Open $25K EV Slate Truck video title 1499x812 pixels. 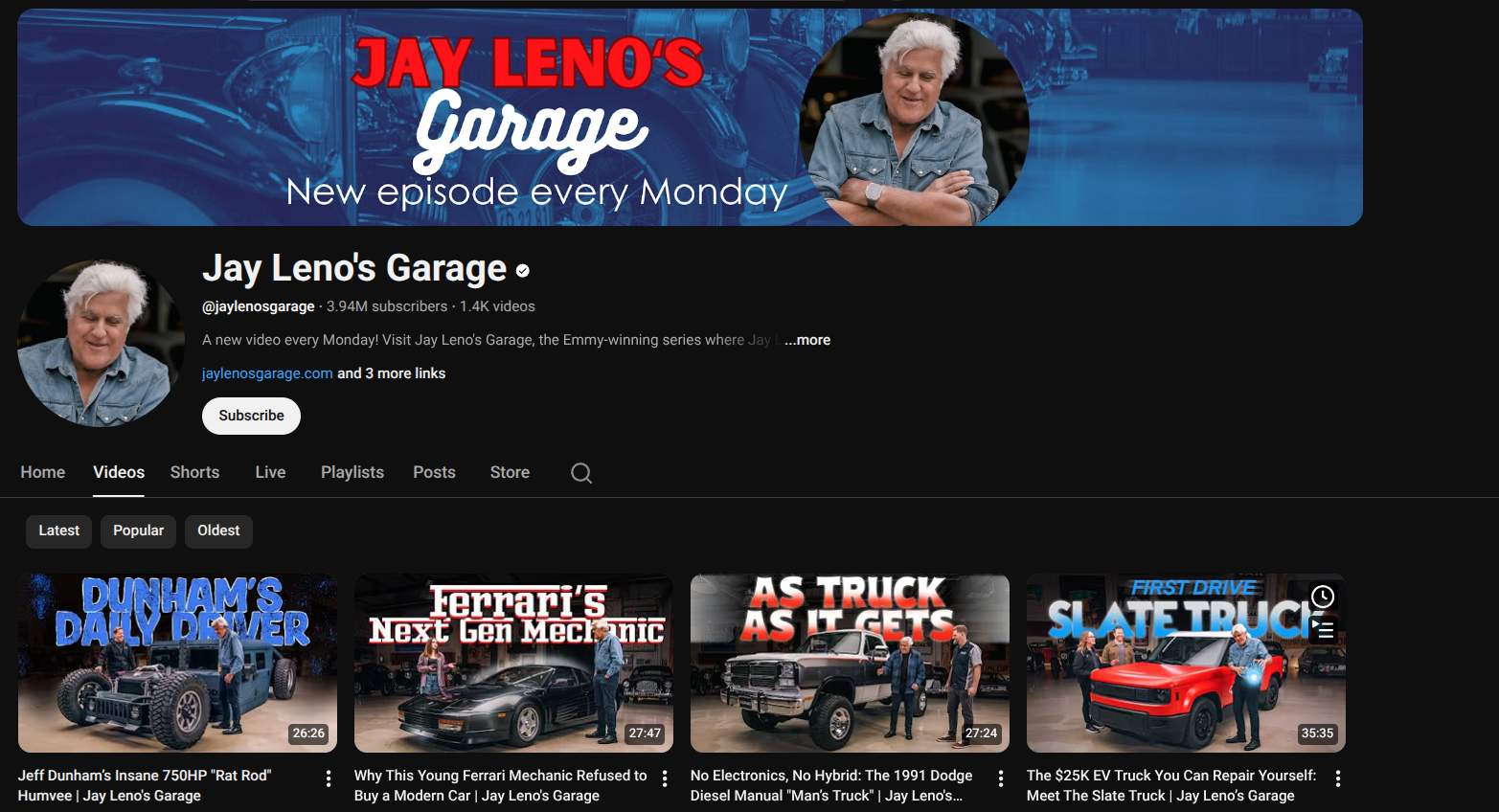click(x=1171, y=785)
